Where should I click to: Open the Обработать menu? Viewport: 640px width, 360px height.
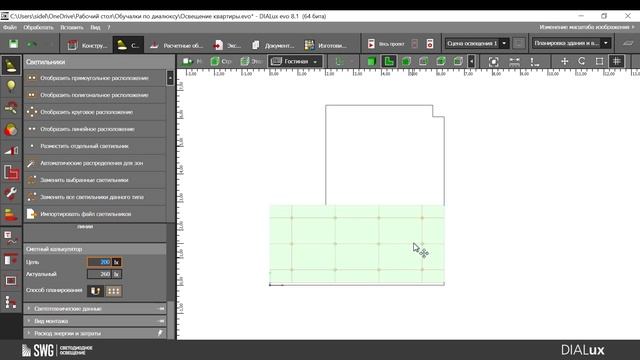point(38,27)
